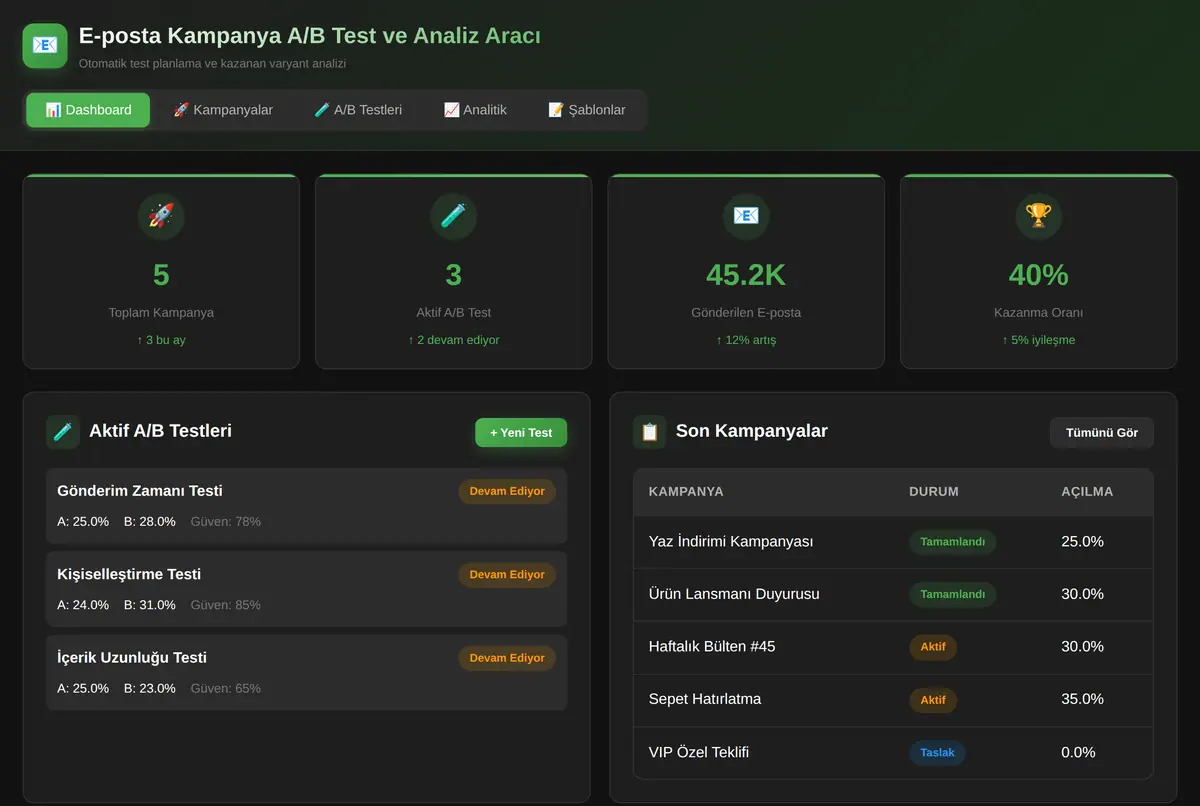
Task: Switch to the Kampanyalar tab
Action: (223, 110)
